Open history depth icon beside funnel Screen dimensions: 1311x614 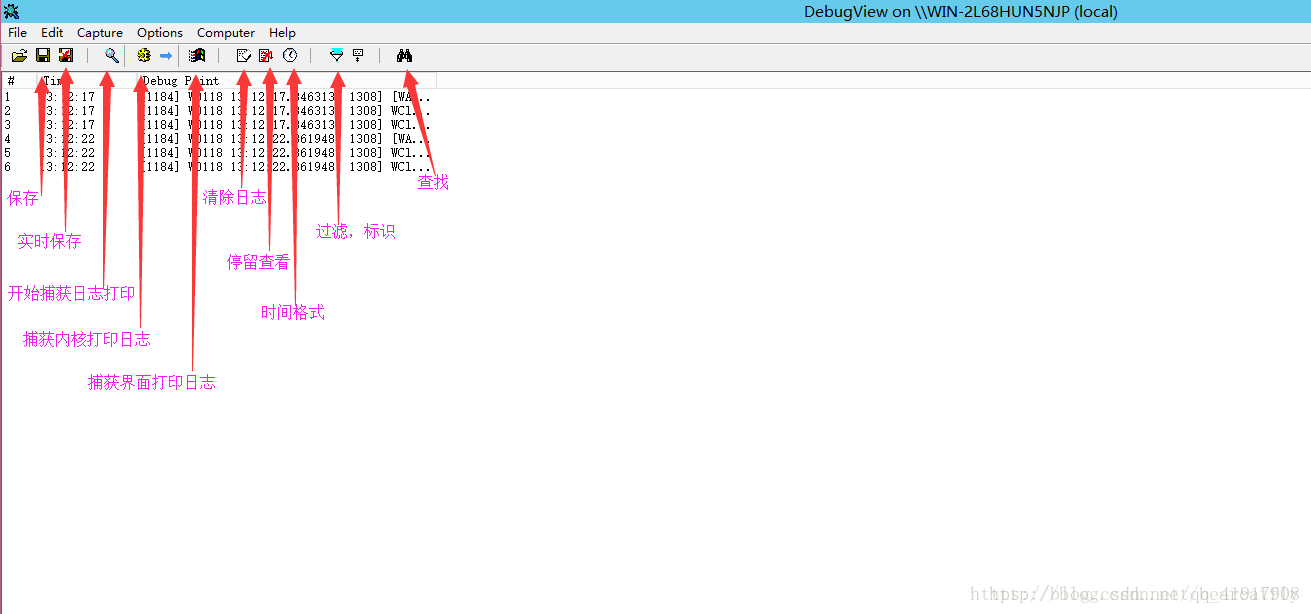[358, 56]
